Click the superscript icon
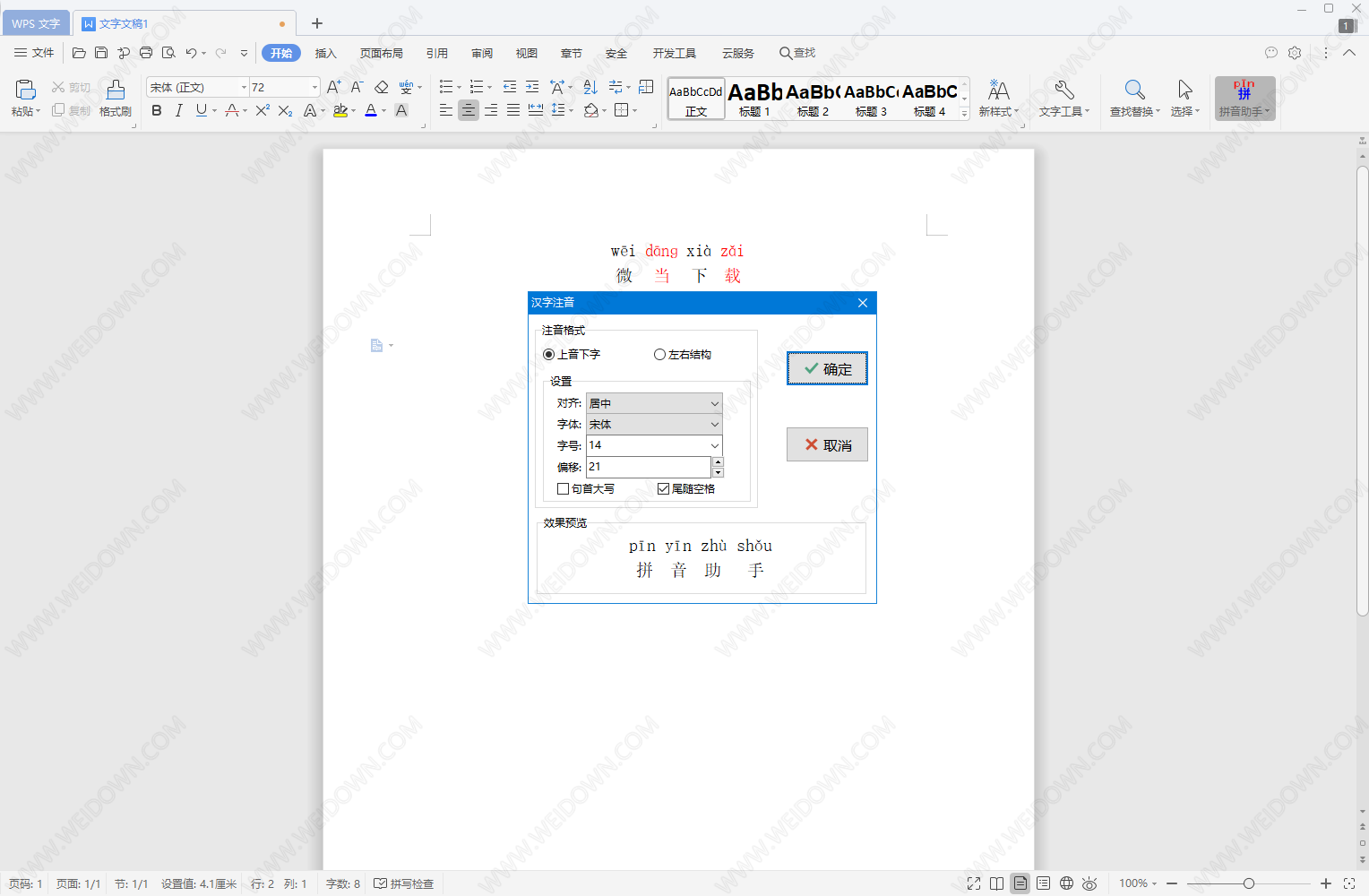This screenshot has height=896, width=1369. point(263,110)
